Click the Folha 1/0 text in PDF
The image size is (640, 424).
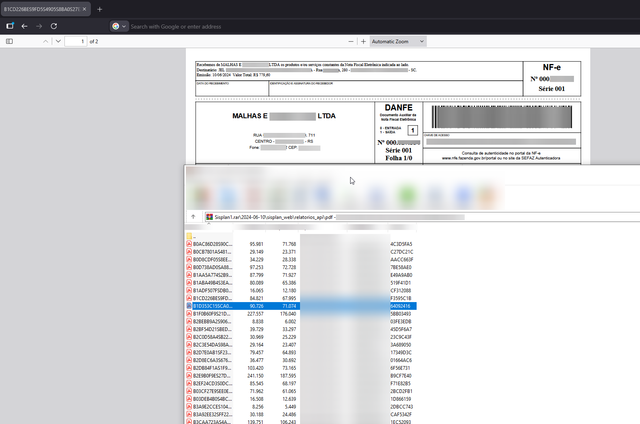(x=399, y=158)
